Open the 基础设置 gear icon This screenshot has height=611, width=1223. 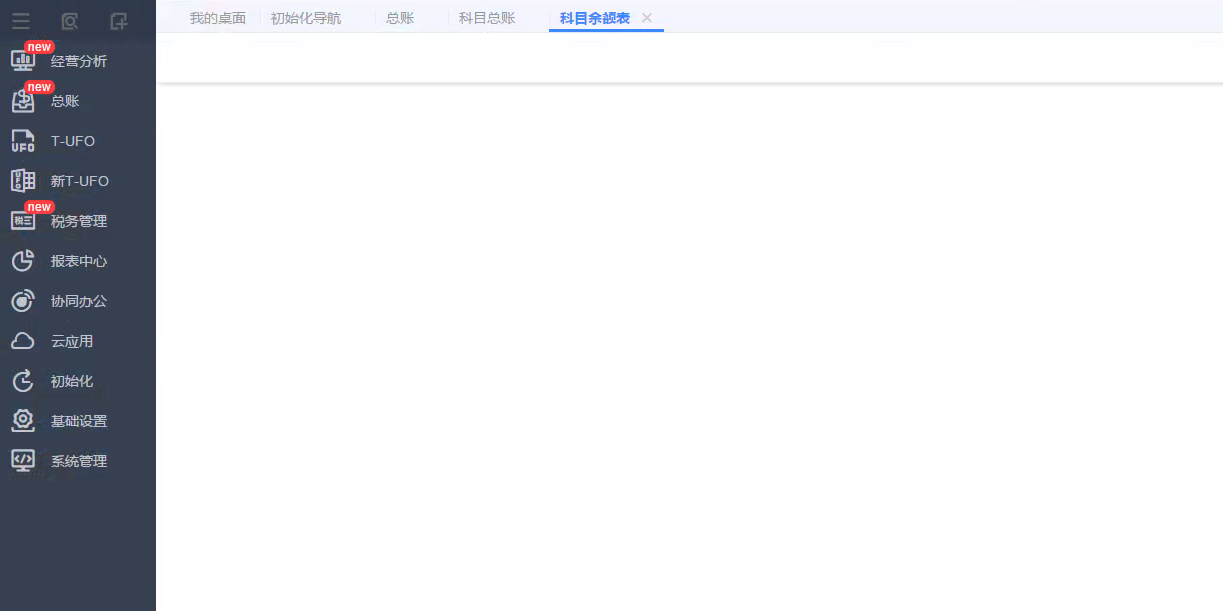click(x=23, y=421)
